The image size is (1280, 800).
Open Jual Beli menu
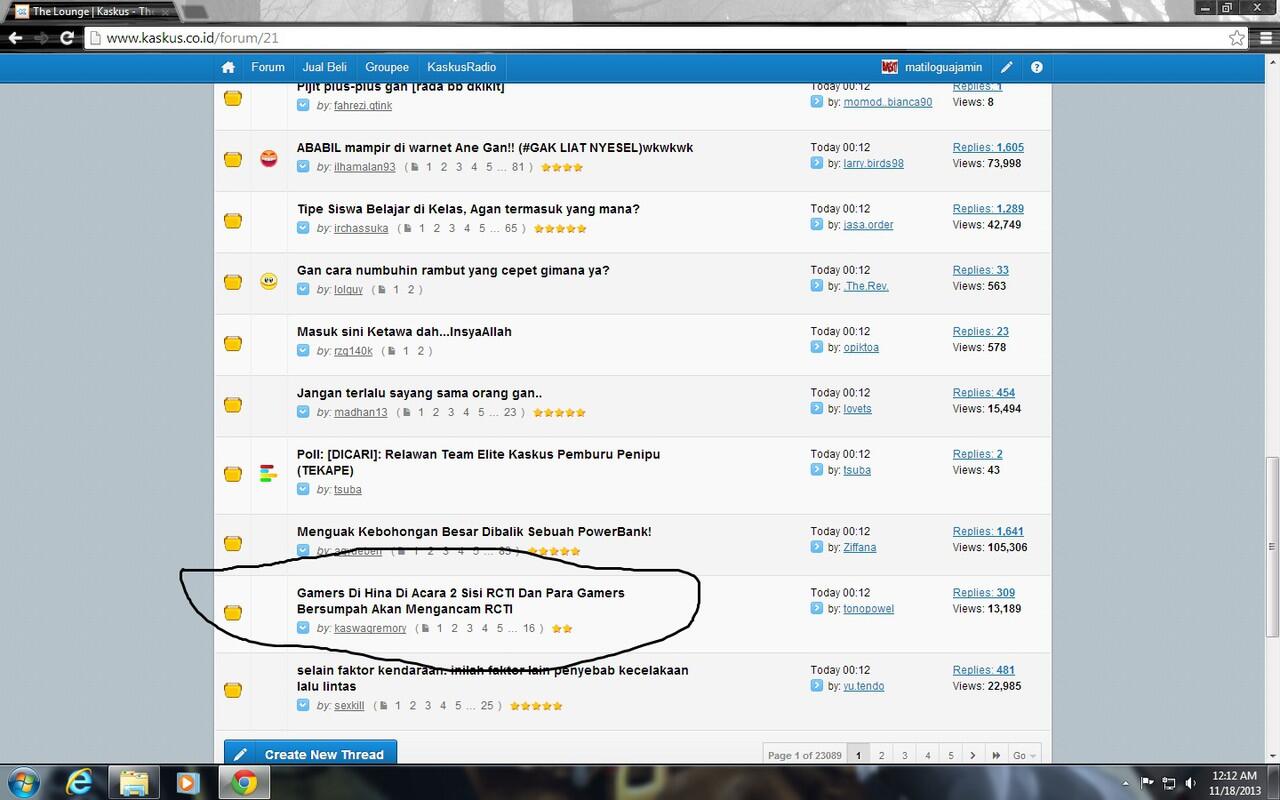(325, 67)
